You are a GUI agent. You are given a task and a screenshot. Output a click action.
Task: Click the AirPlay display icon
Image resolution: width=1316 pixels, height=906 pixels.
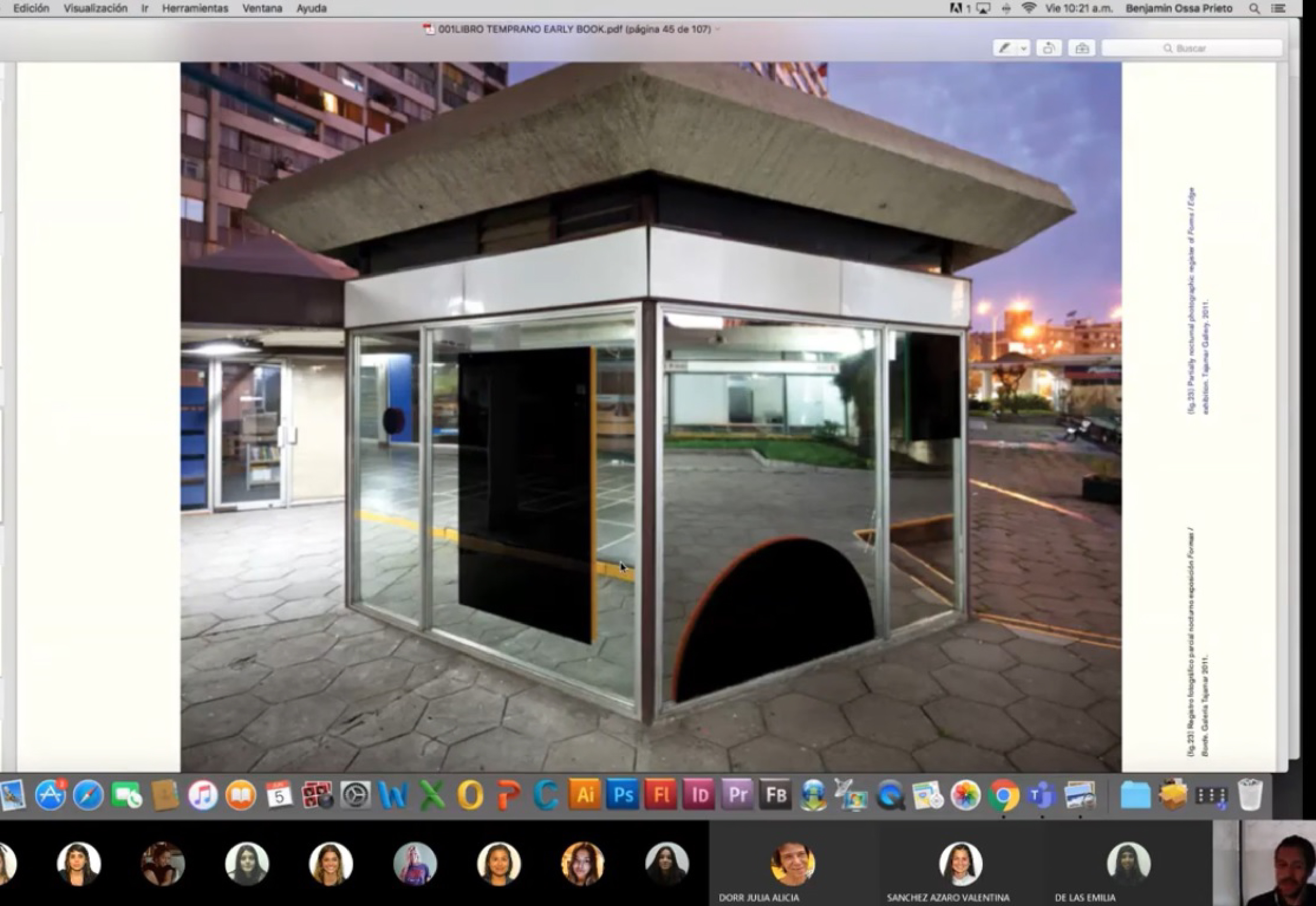click(983, 8)
